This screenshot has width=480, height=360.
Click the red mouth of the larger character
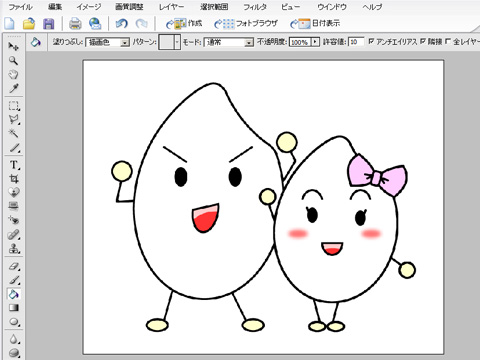(205, 218)
